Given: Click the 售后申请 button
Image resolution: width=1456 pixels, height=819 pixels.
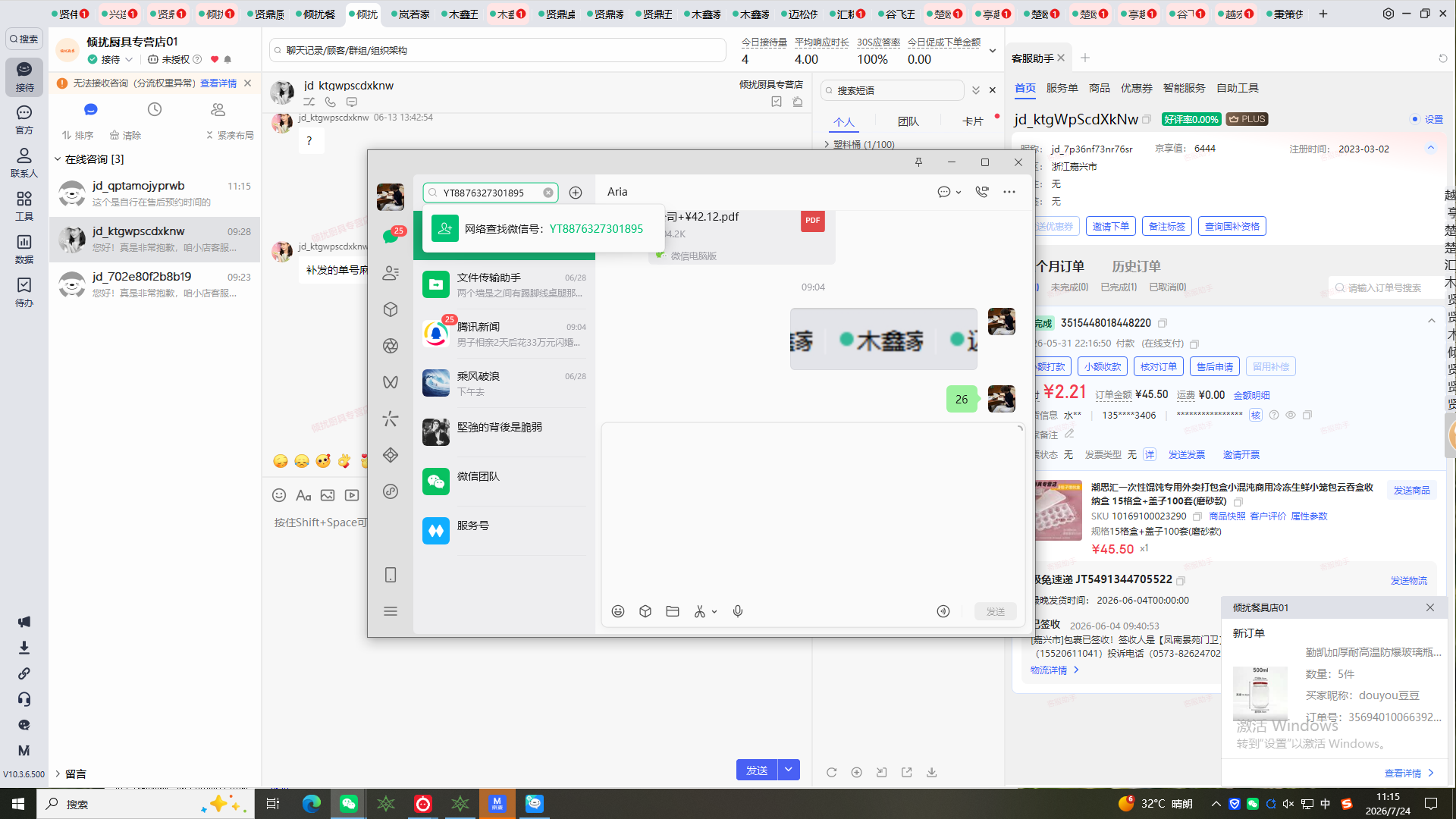Looking at the screenshot, I should (x=1215, y=367).
